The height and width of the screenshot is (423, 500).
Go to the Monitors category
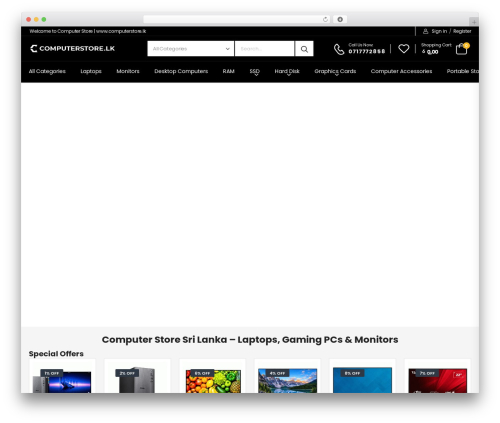point(128,71)
